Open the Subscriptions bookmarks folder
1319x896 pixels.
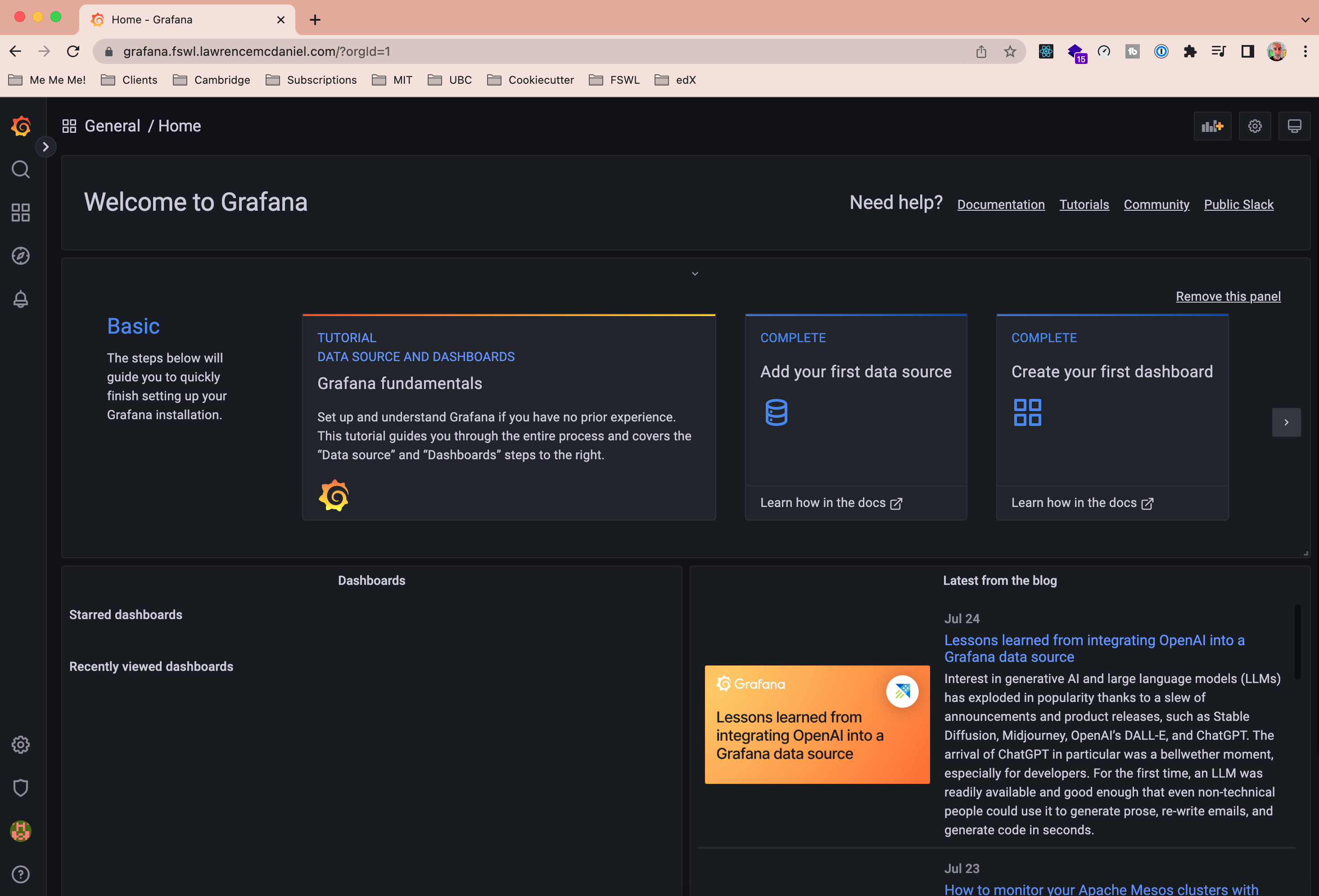311,80
